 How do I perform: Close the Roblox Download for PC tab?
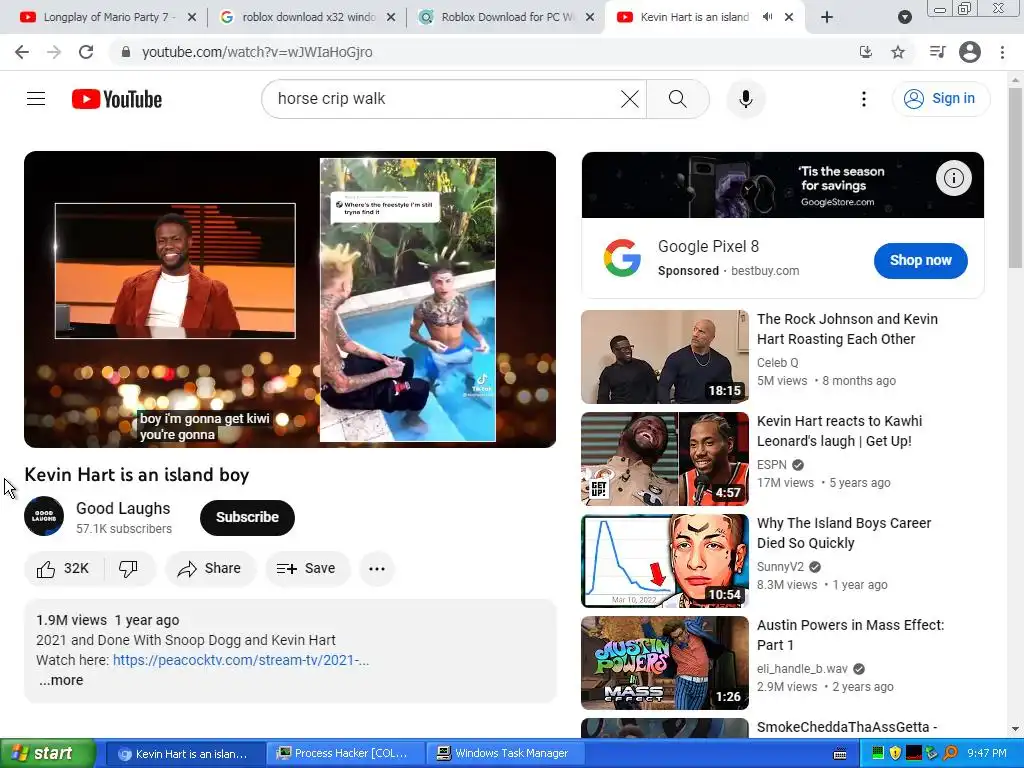[x=590, y=18]
